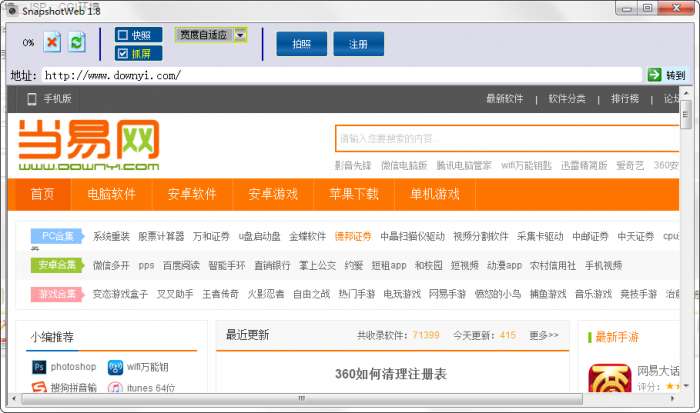Click the 变态游戏盒子 link
This screenshot has height=413, width=700.
pos(120,294)
